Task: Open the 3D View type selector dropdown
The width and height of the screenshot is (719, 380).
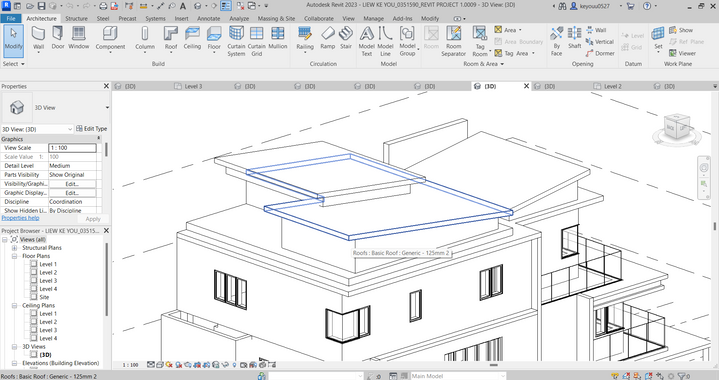Action: [x=107, y=108]
